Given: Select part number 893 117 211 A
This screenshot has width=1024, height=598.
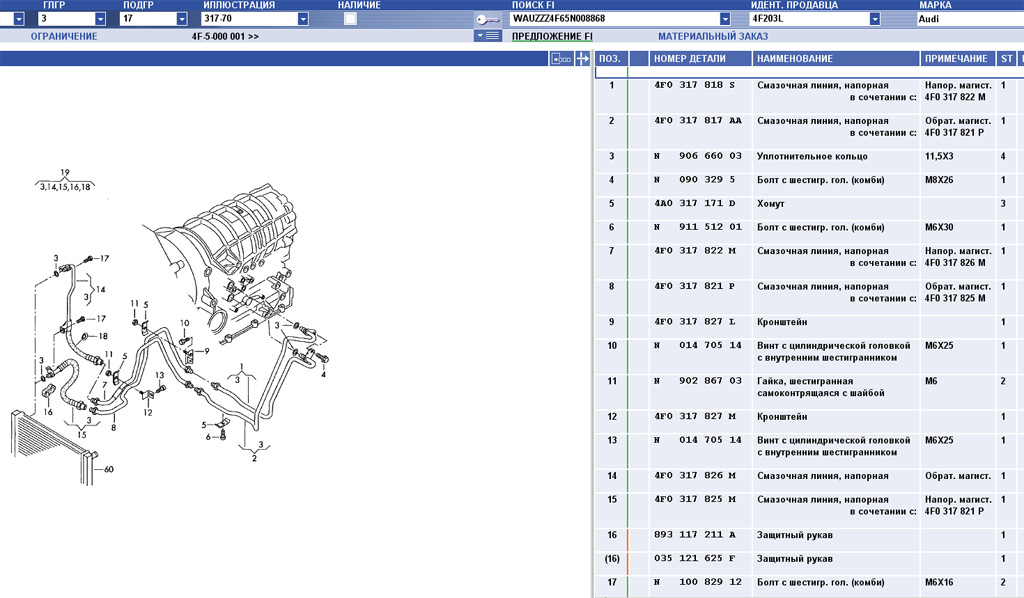Looking at the screenshot, I should point(694,535).
